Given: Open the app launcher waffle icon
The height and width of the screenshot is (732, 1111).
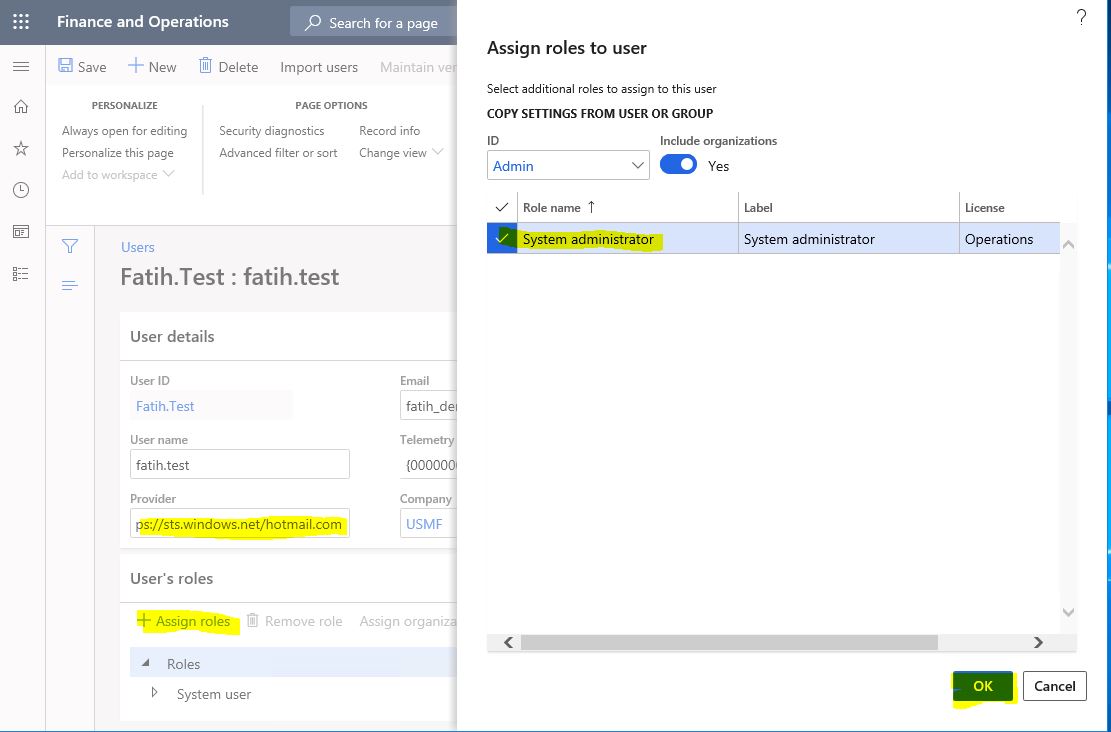Looking at the screenshot, I should point(21,22).
